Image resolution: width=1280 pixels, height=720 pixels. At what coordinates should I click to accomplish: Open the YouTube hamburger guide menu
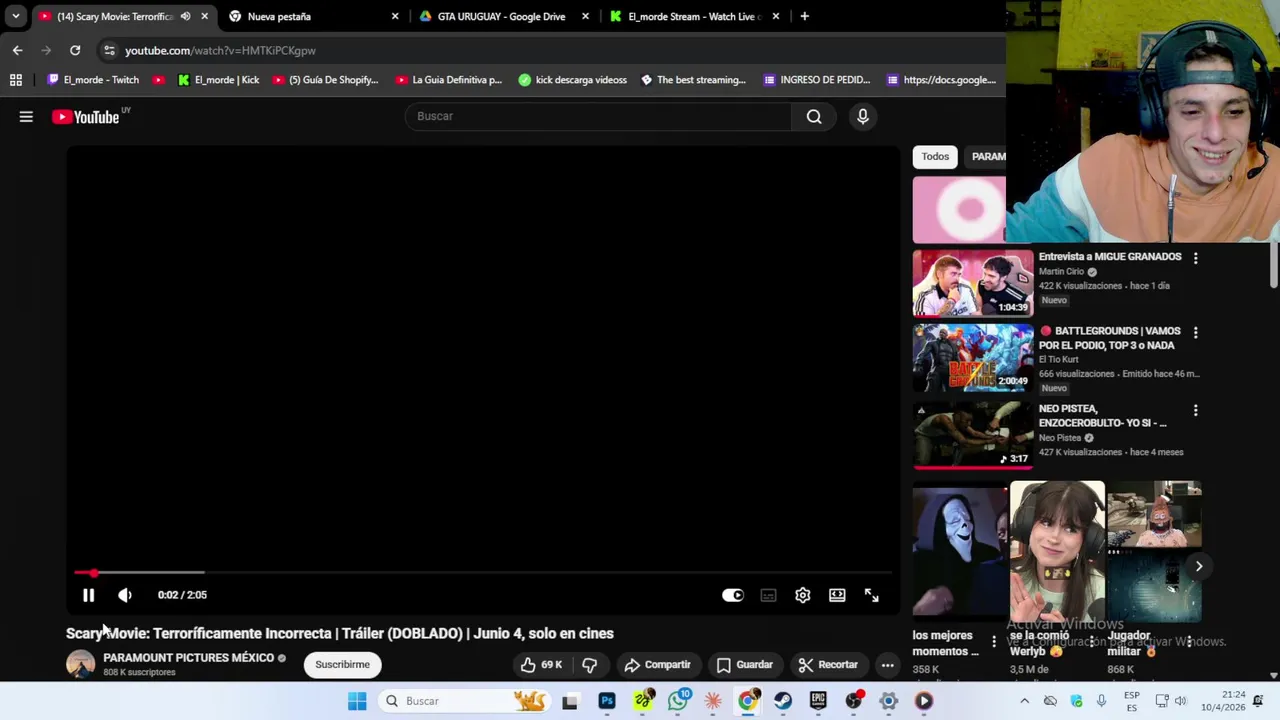pyautogui.click(x=26, y=117)
